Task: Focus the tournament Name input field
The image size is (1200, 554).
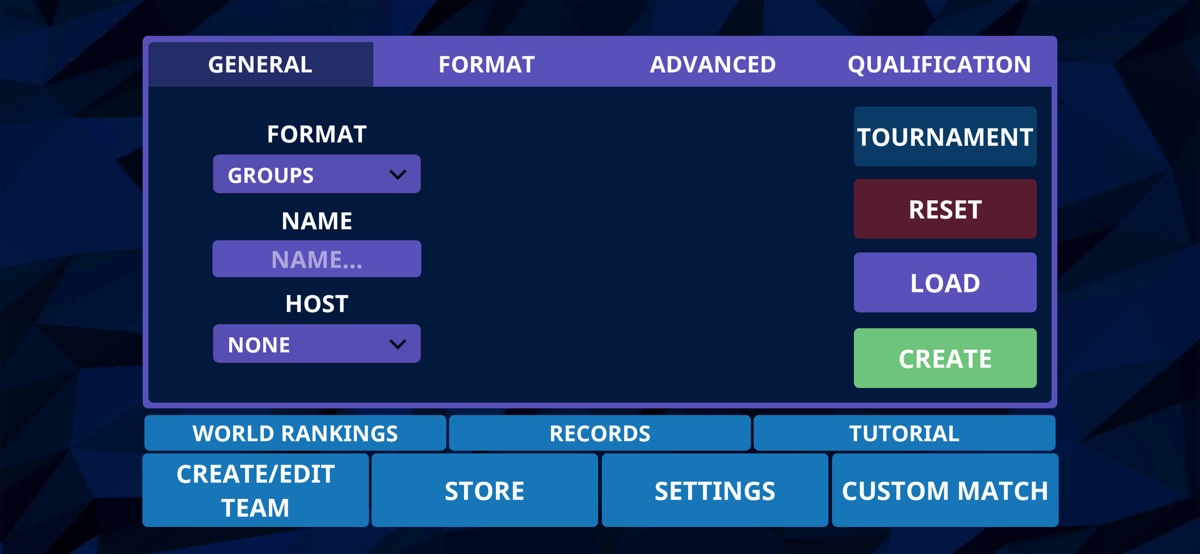Action: pos(316,260)
